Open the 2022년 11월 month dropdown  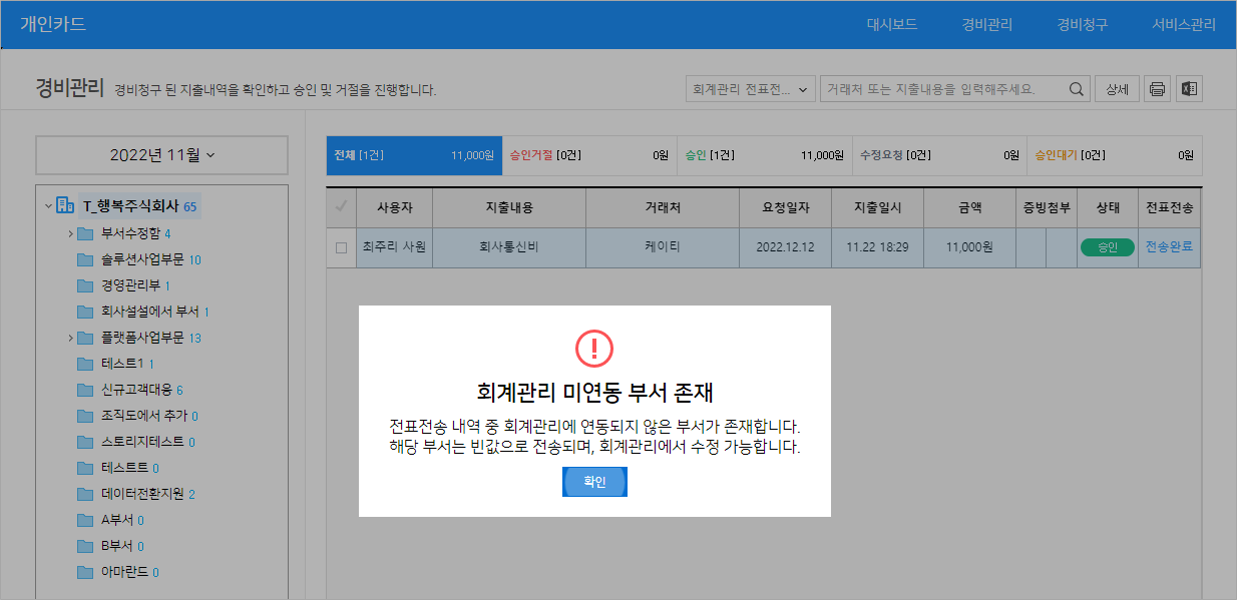pos(162,155)
